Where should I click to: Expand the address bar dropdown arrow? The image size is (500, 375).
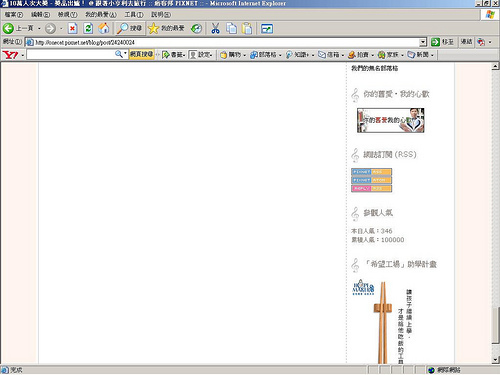(423, 42)
